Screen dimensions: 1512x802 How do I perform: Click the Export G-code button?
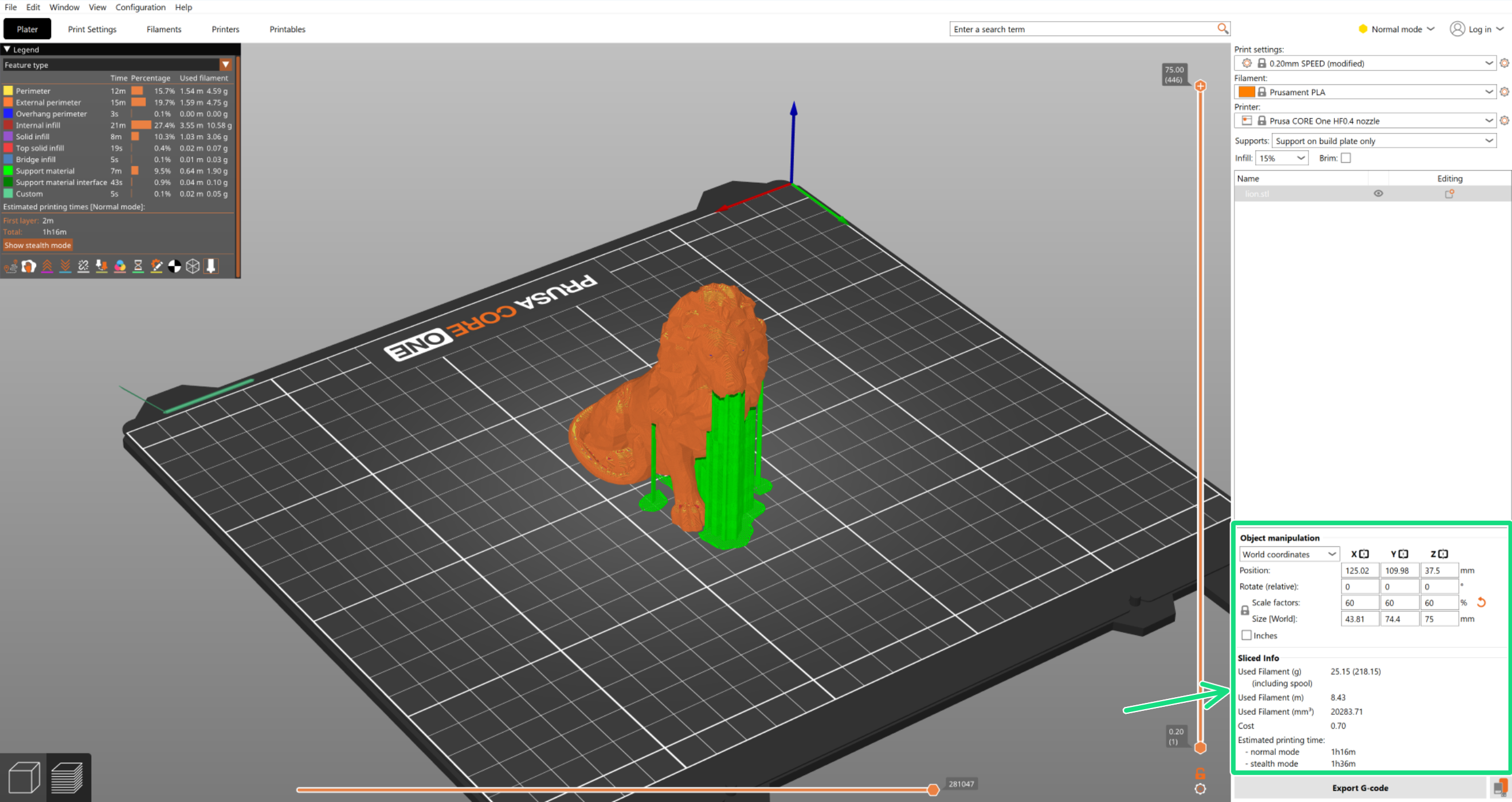click(1360, 788)
